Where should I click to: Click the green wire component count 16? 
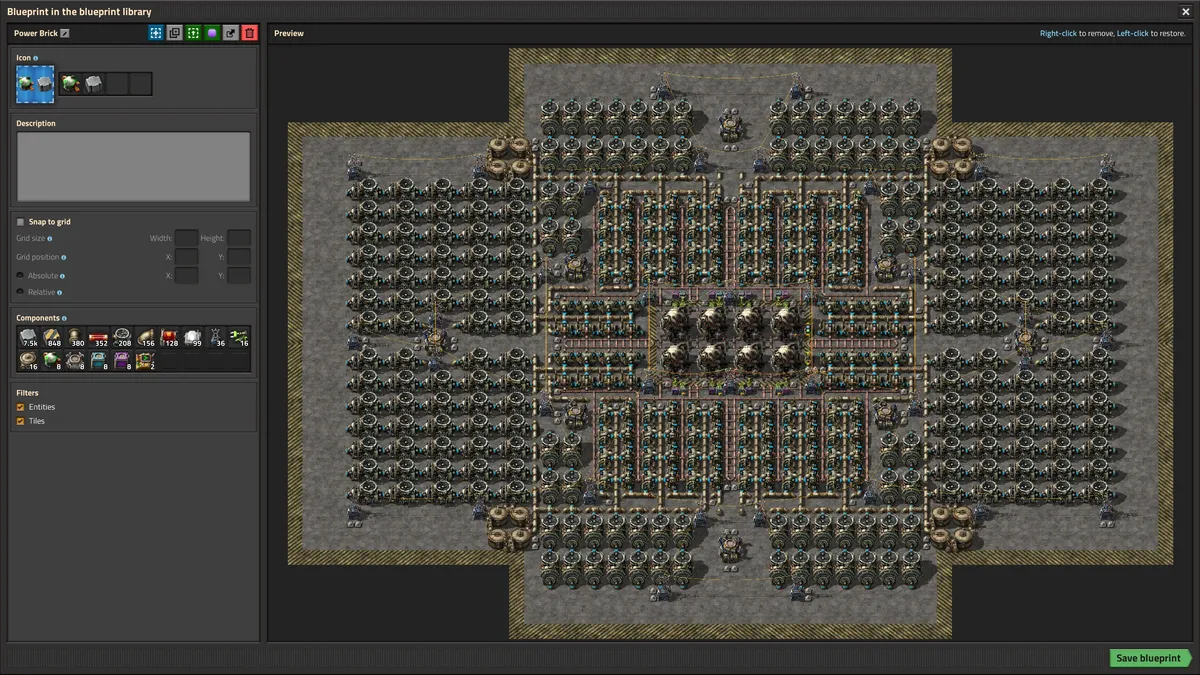[x=238, y=337]
